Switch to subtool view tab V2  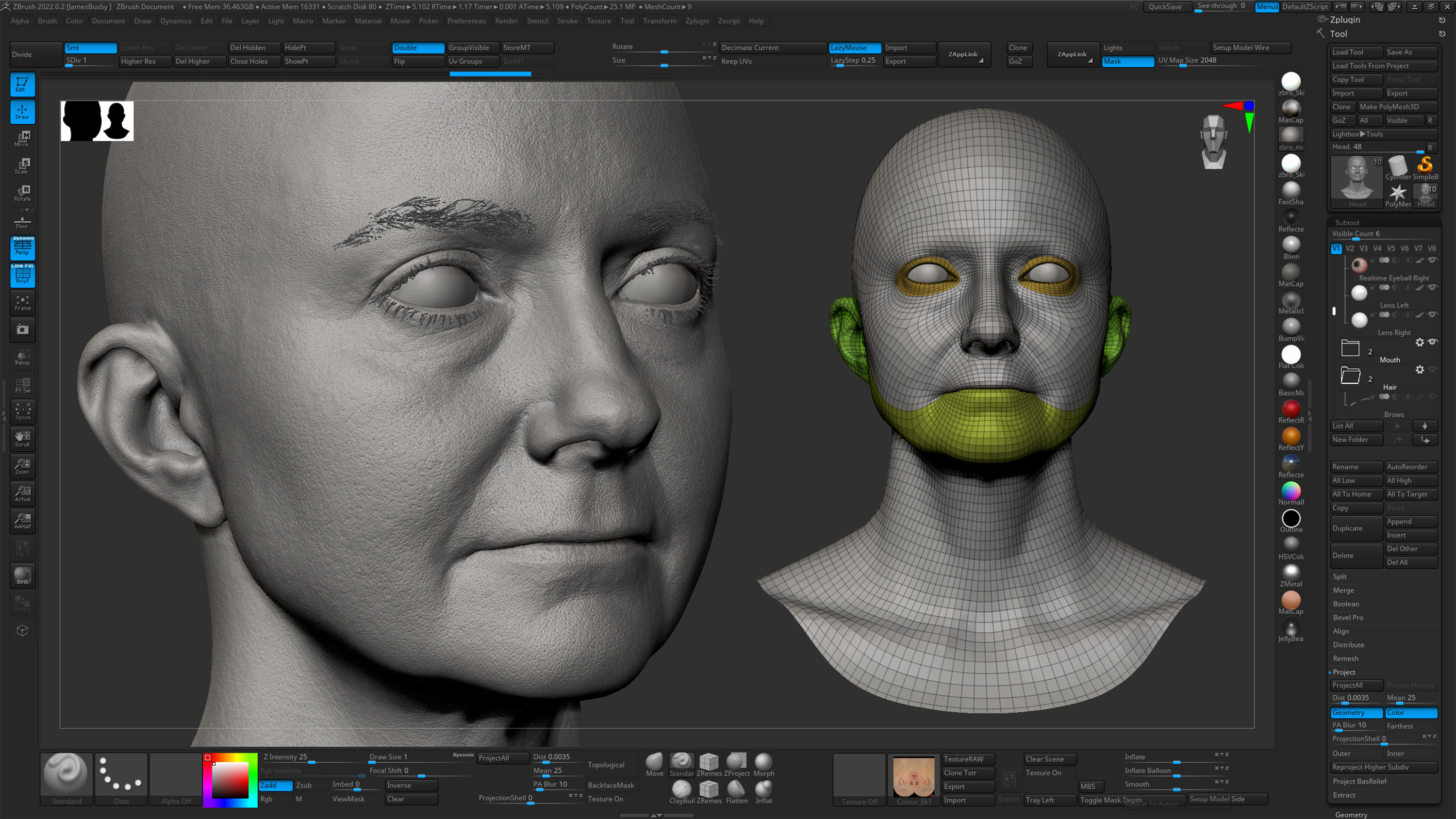1350,248
